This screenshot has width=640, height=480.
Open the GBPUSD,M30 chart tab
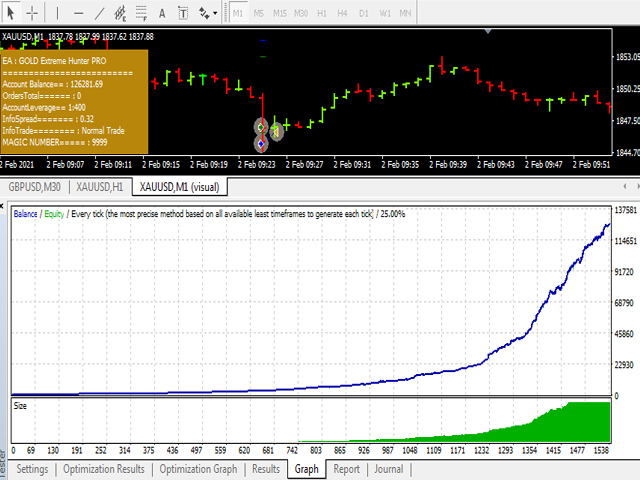[35, 187]
